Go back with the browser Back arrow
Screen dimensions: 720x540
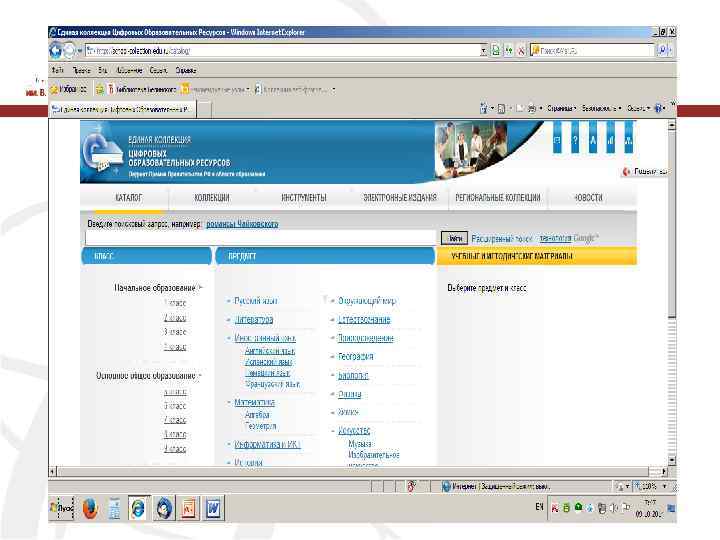[x=56, y=51]
